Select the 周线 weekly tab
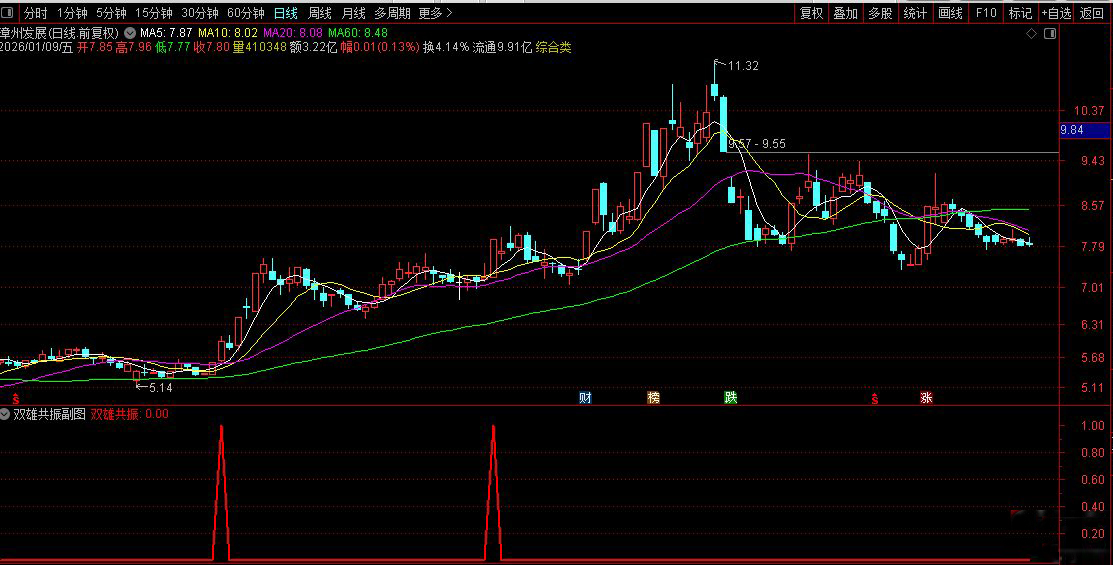Image resolution: width=1113 pixels, height=565 pixels. tap(320, 13)
